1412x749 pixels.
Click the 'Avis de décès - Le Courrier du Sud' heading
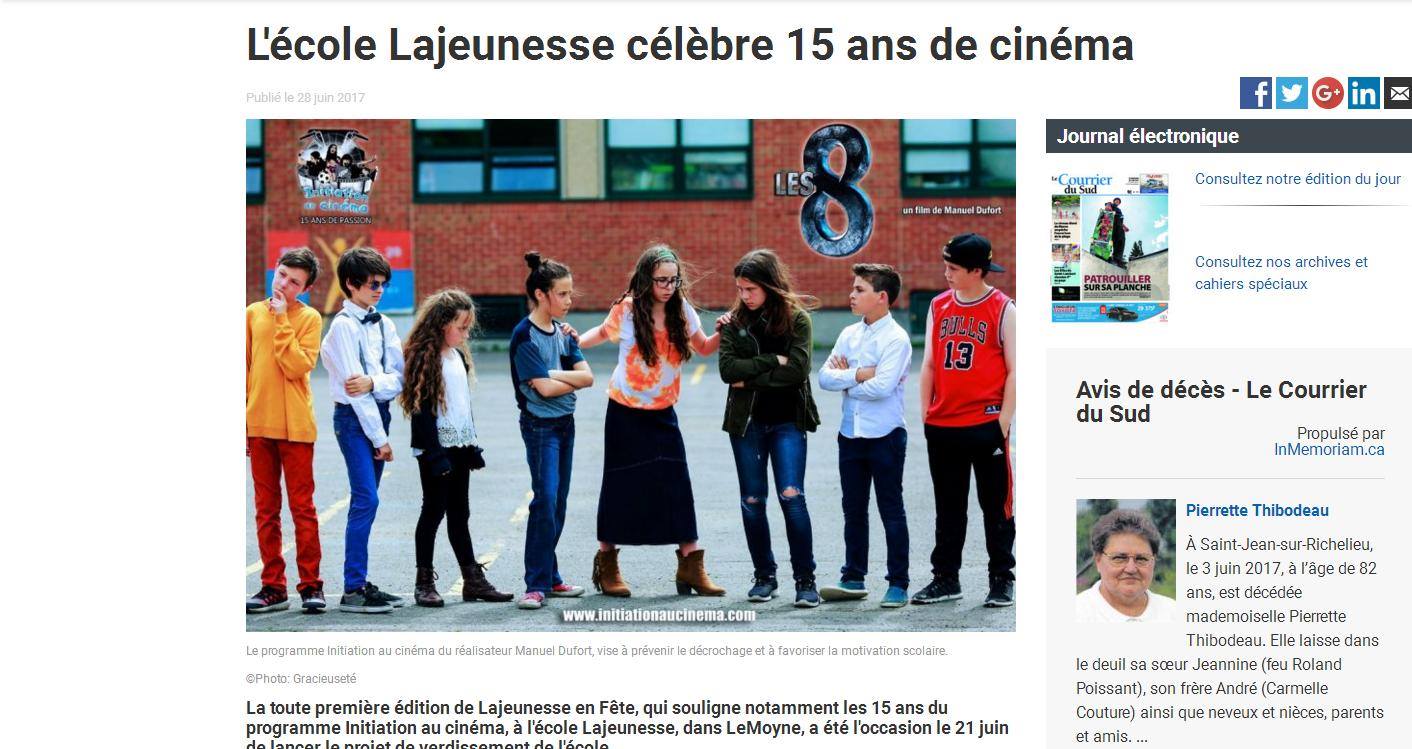pyautogui.click(x=1221, y=402)
